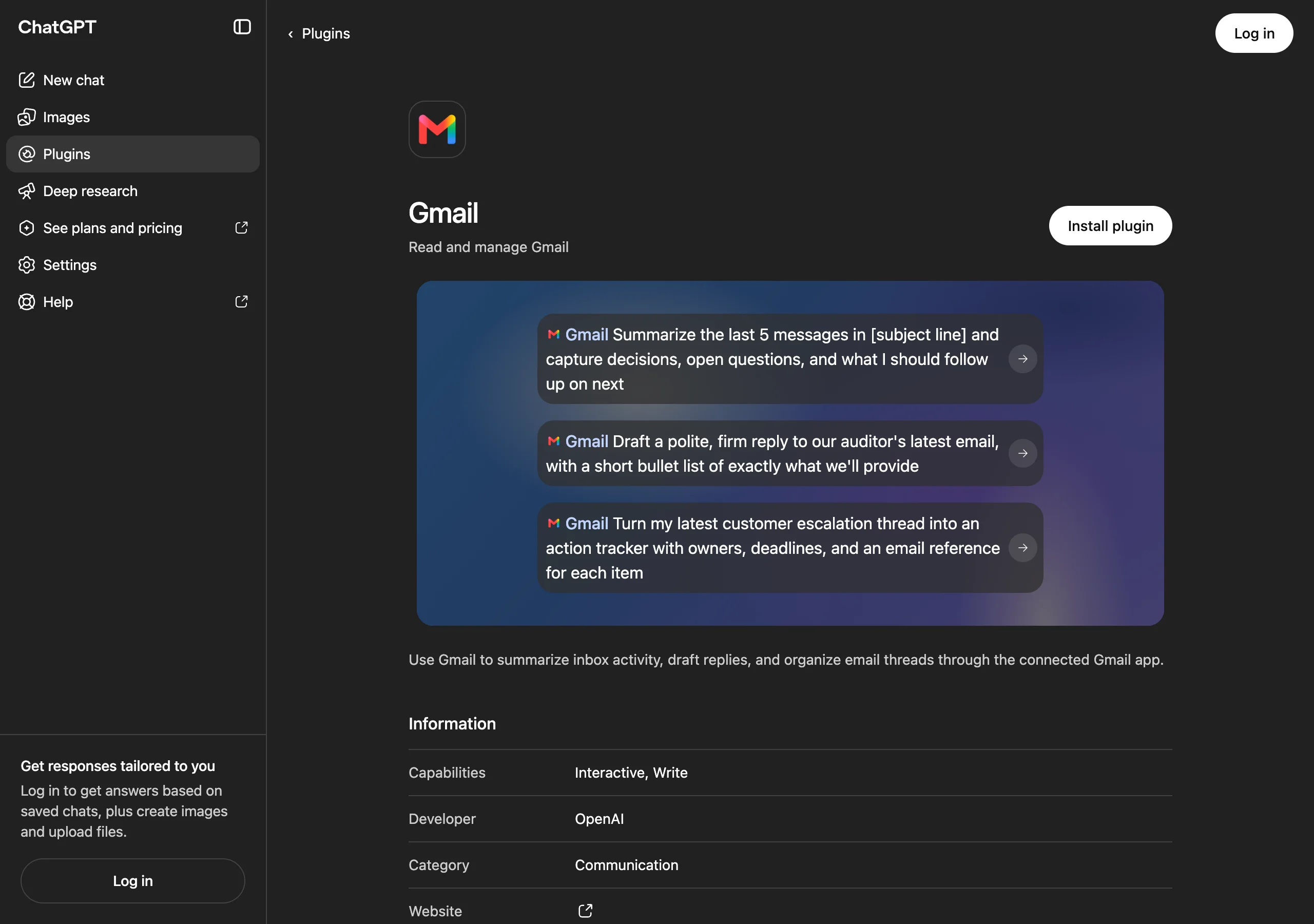This screenshot has height=924, width=1314.
Task: Click the Plugins icon in sidebar
Action: pos(26,154)
